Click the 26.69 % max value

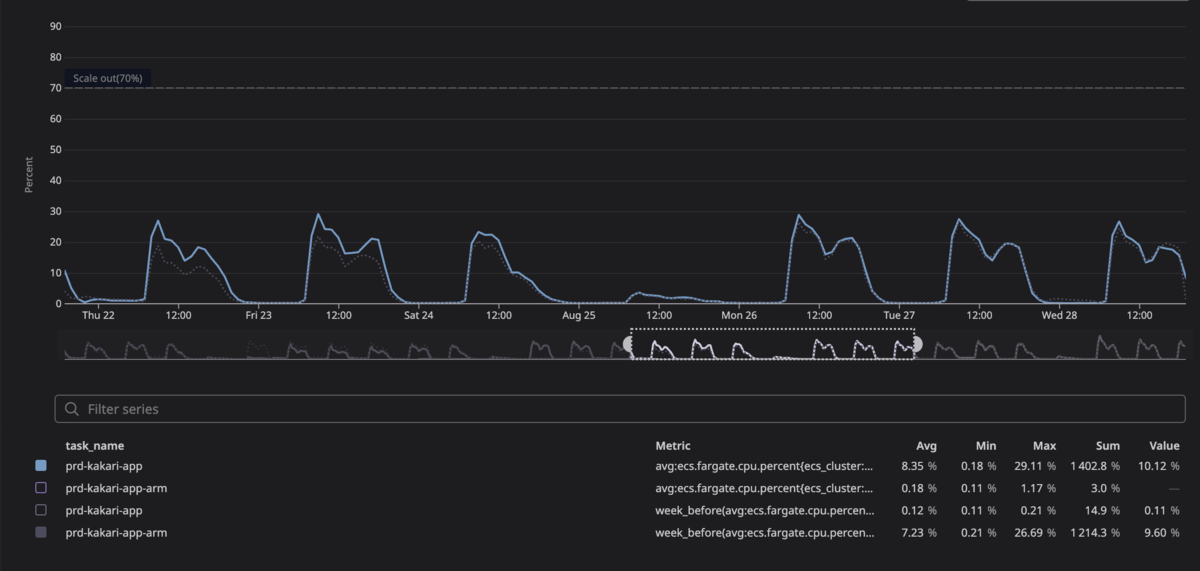pos(1033,532)
